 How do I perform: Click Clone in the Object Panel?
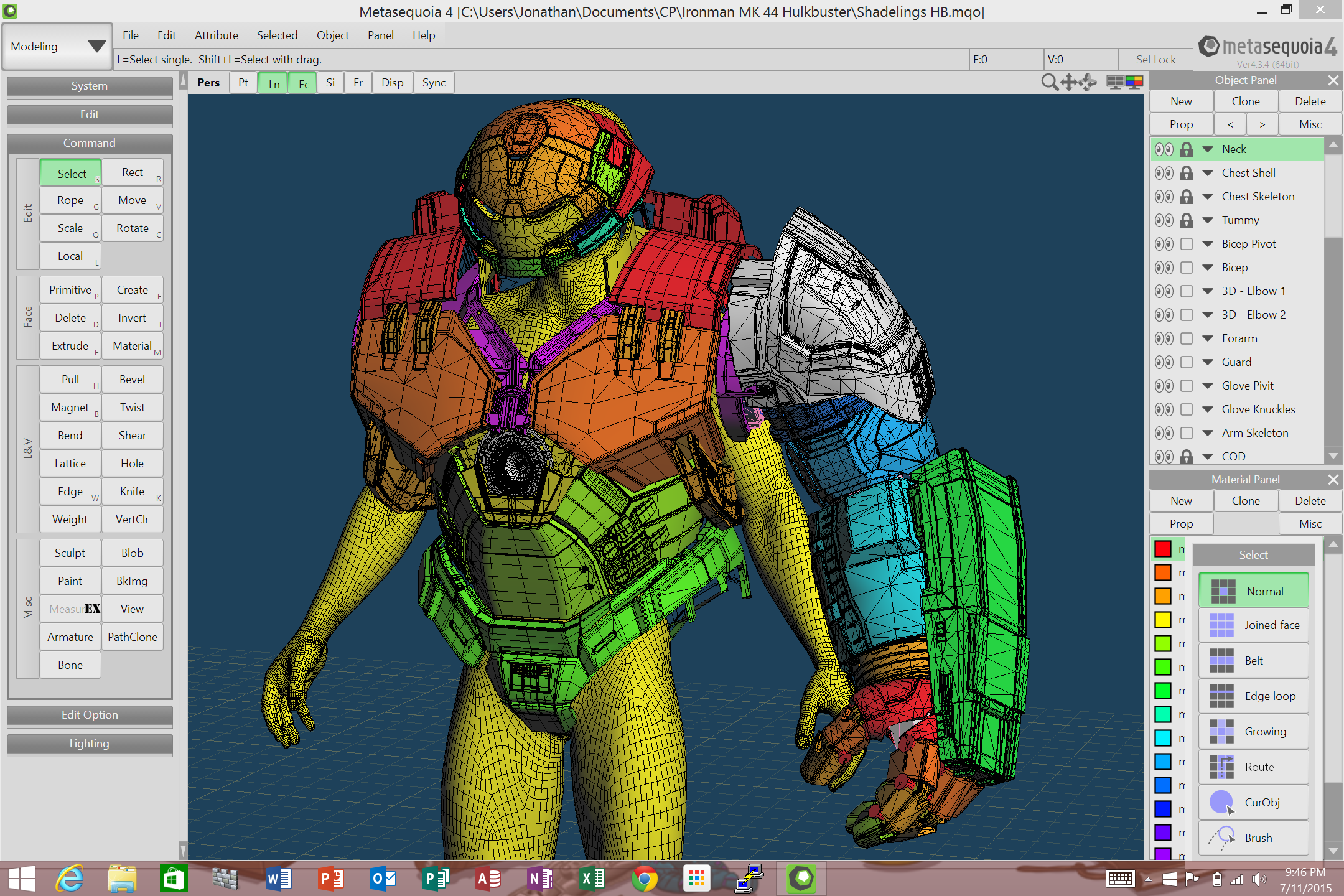(1246, 101)
